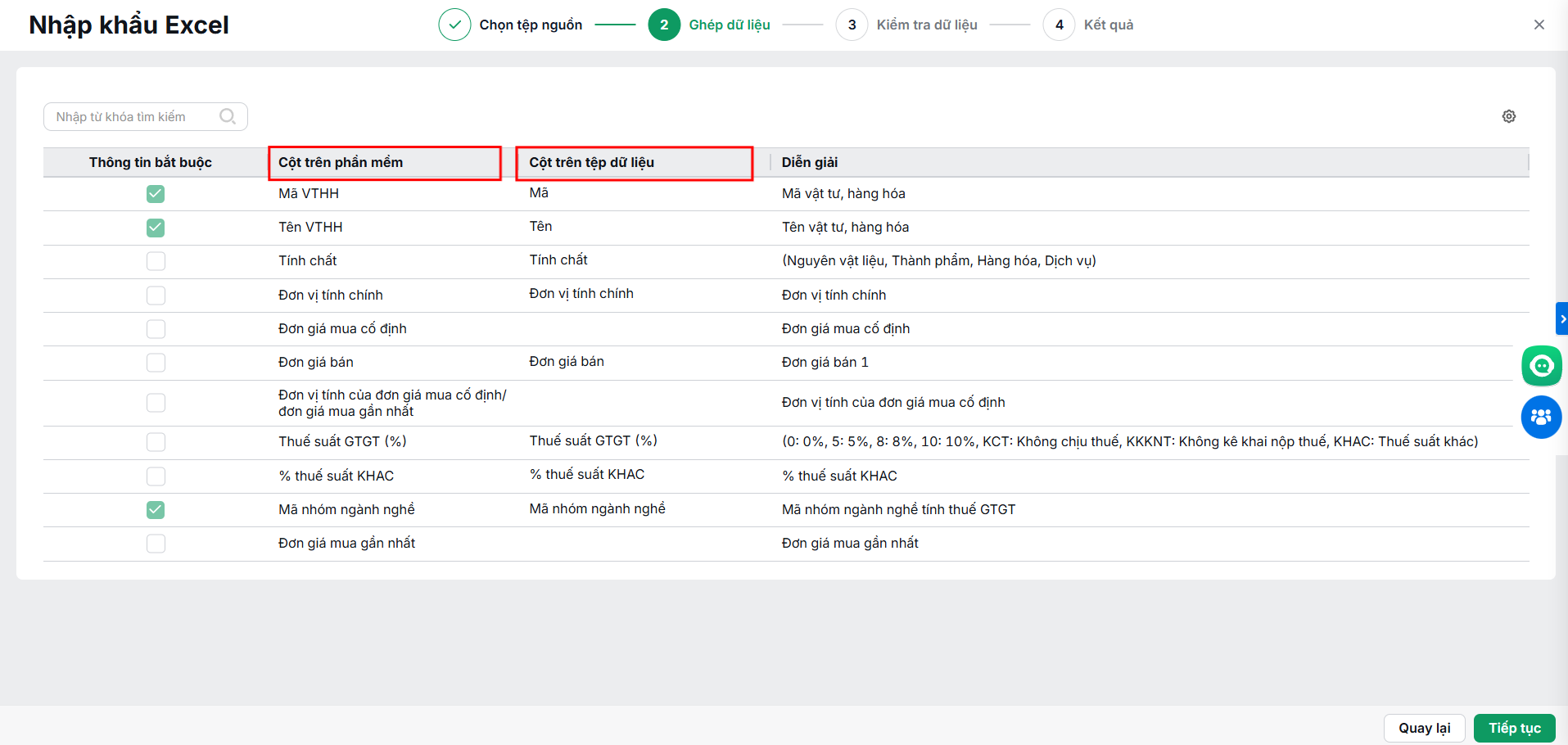Select the Đơn giá bán 1 description
This screenshot has width=1568, height=745.
(x=825, y=363)
